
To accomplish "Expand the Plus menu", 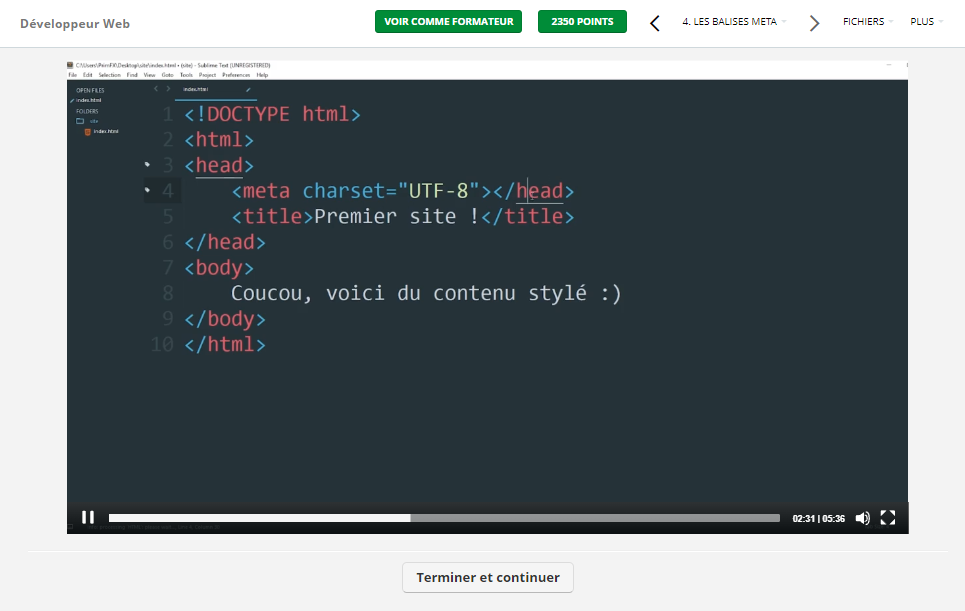I will 926,22.
